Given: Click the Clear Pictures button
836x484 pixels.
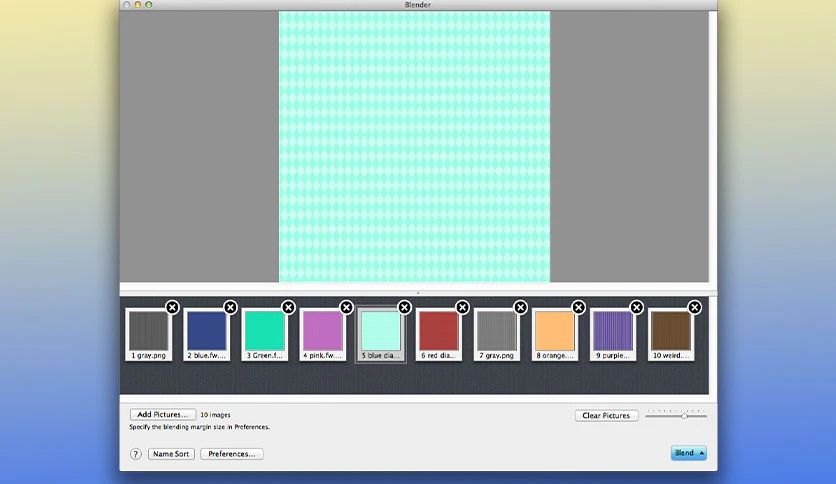Looking at the screenshot, I should point(606,415).
